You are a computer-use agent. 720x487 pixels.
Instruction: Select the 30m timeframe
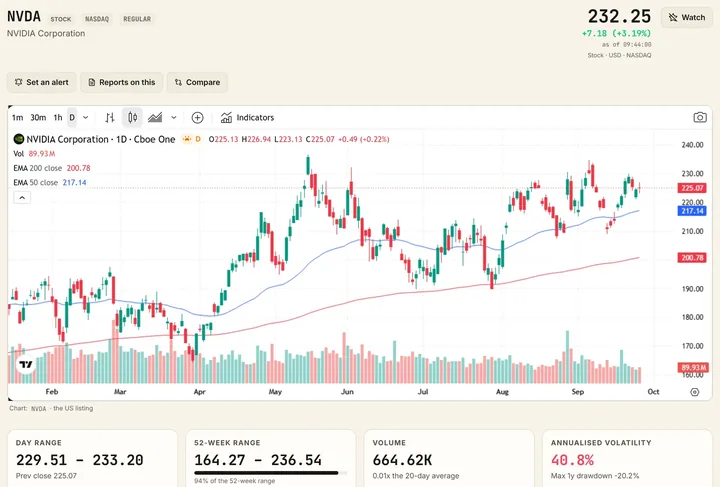pos(38,118)
